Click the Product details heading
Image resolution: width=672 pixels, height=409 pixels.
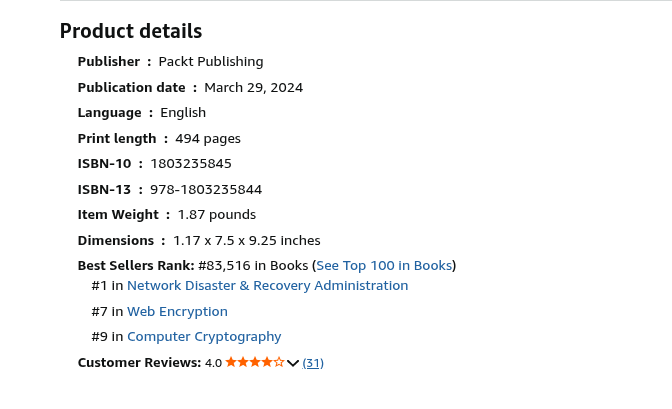(131, 31)
